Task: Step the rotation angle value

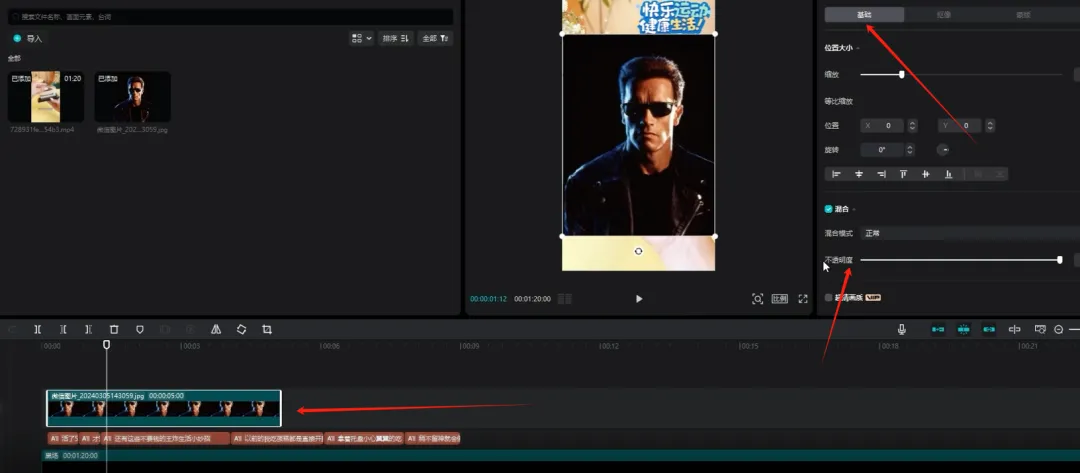Action: tap(910, 149)
